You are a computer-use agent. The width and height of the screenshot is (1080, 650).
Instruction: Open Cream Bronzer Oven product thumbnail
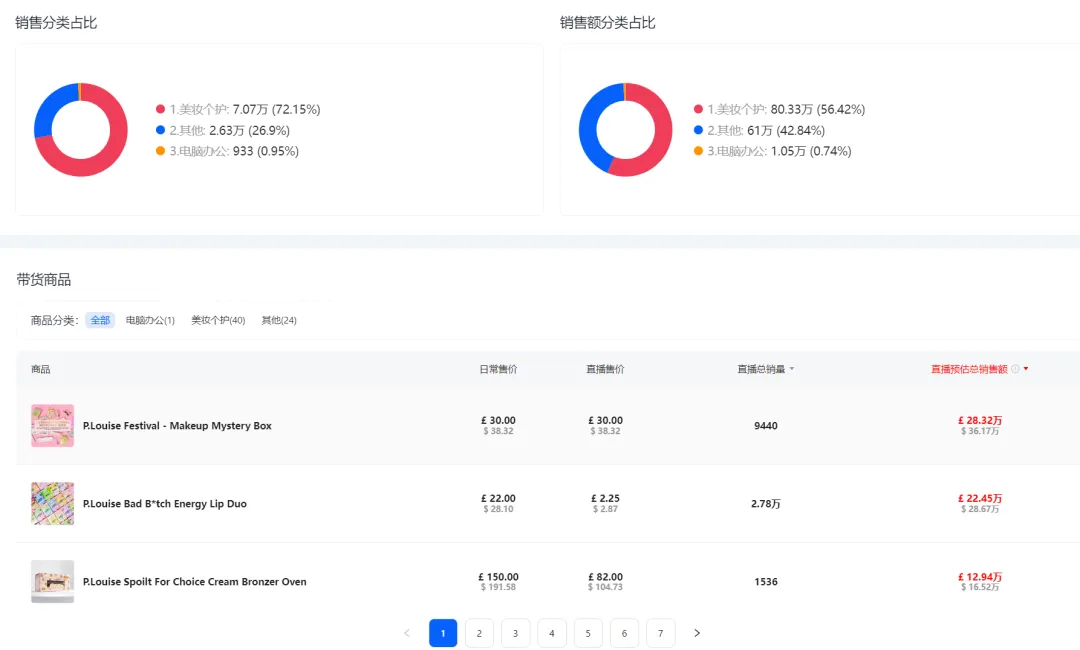pos(52,581)
